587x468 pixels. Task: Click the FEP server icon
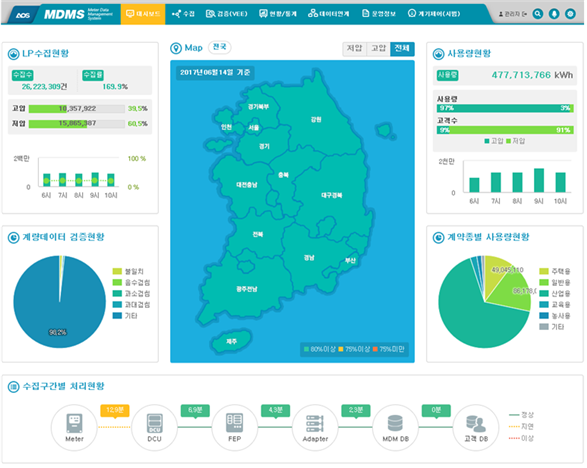[235, 423]
